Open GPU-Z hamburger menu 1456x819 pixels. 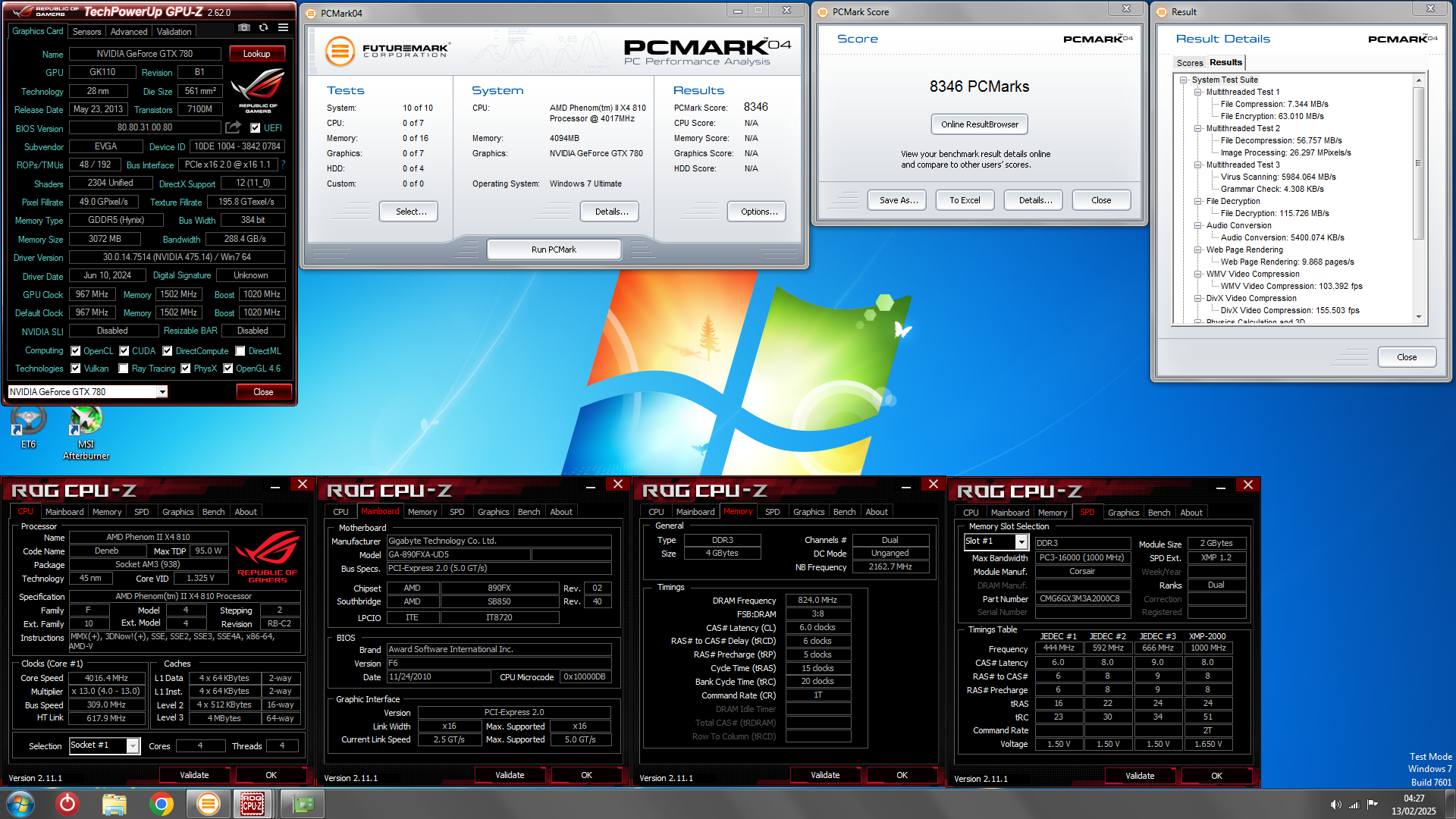coord(283,27)
